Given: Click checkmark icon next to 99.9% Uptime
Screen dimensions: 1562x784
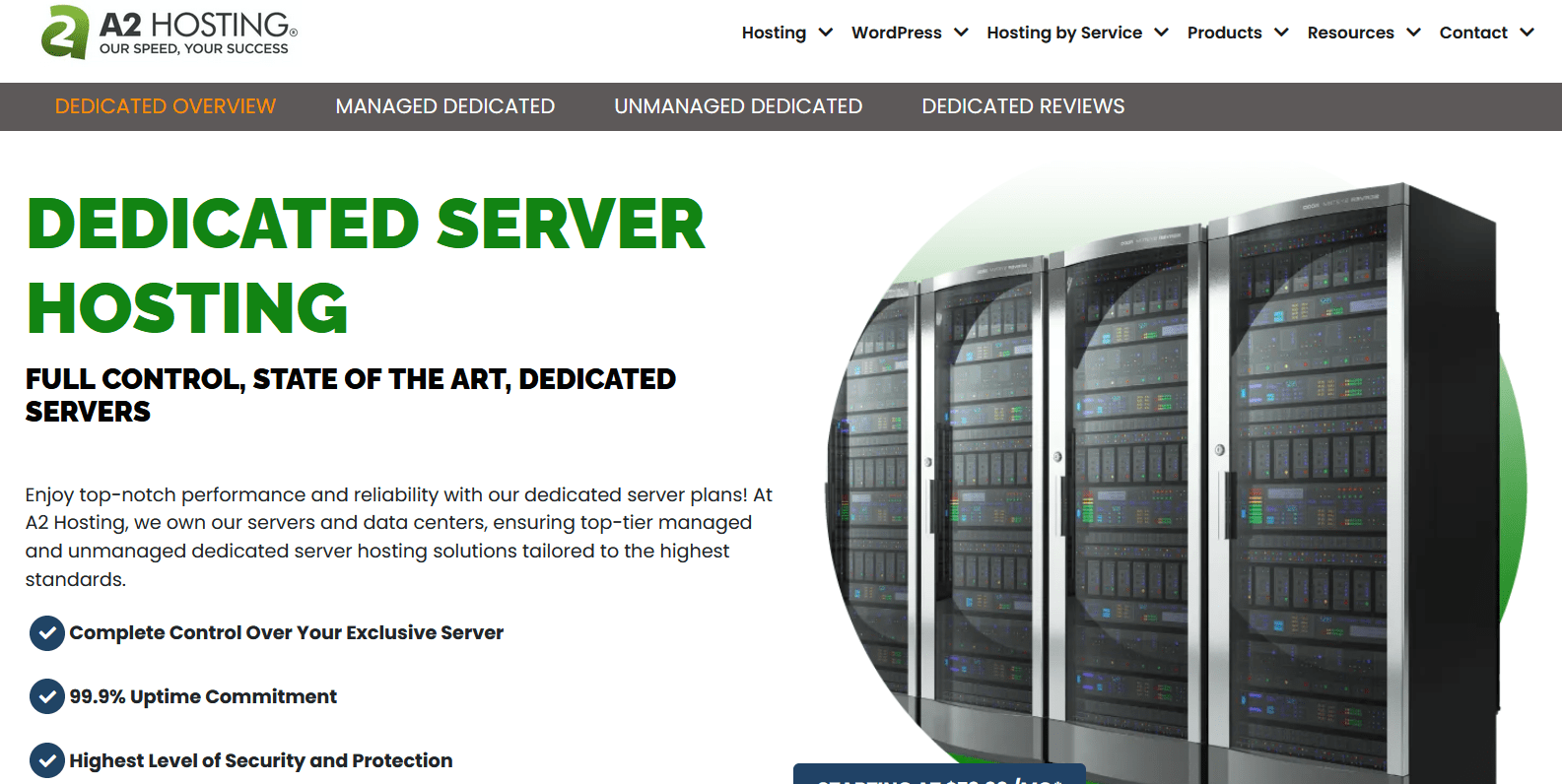Looking at the screenshot, I should point(47,696).
